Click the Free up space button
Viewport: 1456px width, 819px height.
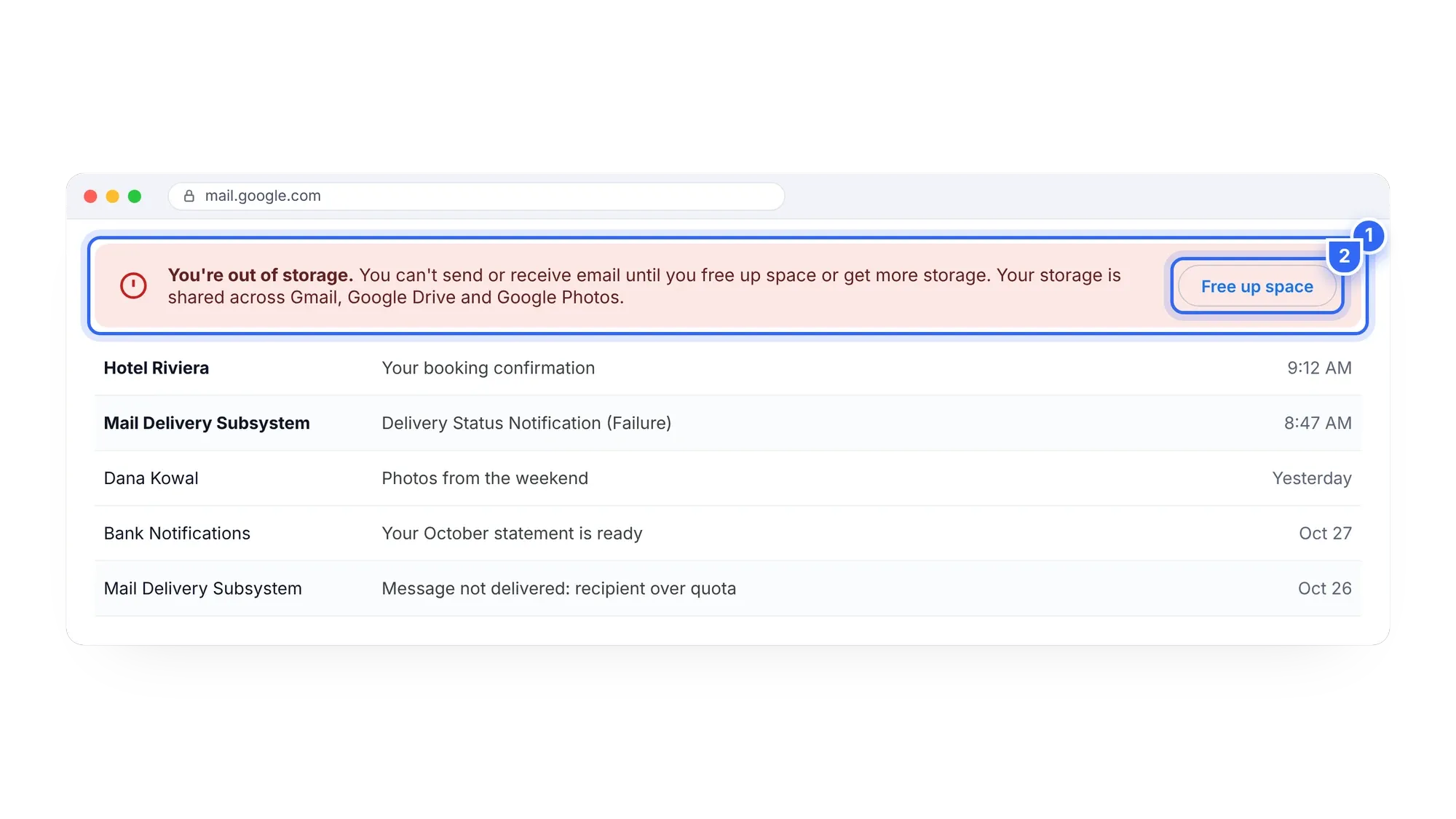click(x=1257, y=286)
